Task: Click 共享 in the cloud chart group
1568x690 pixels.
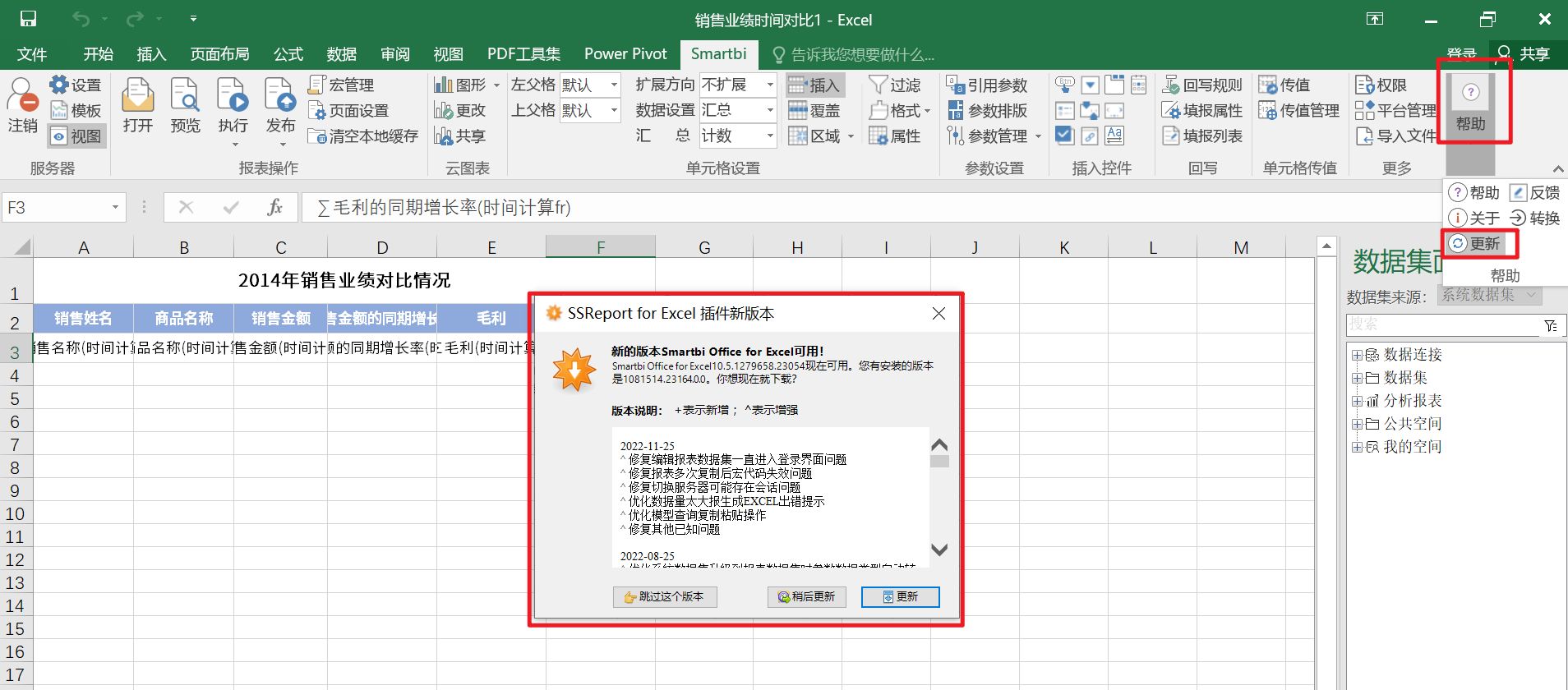Action: coord(460,136)
